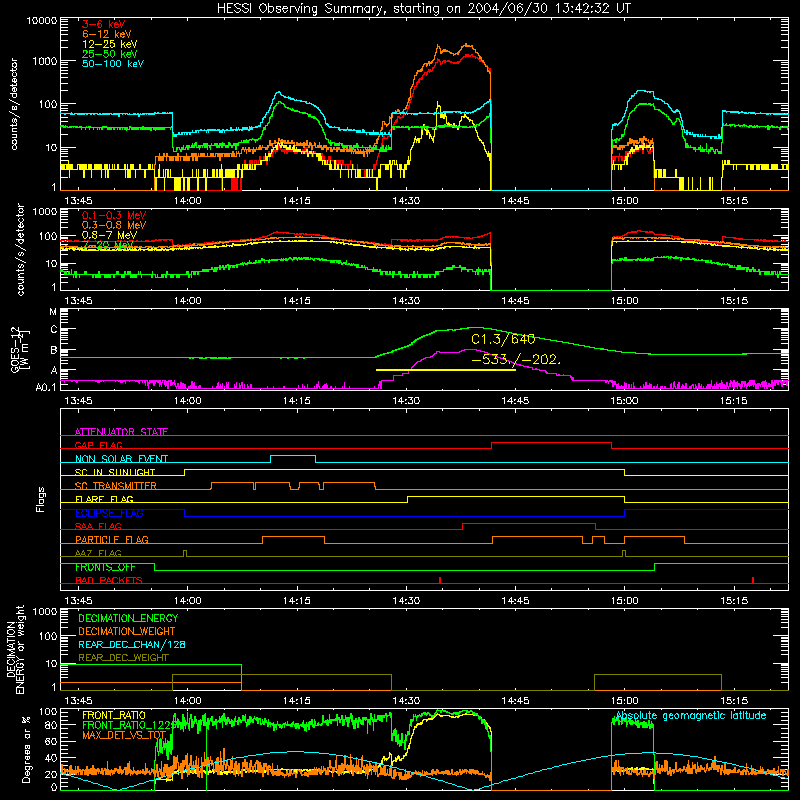
Task: Click the Degrees or % axis title
Action: 26,749
